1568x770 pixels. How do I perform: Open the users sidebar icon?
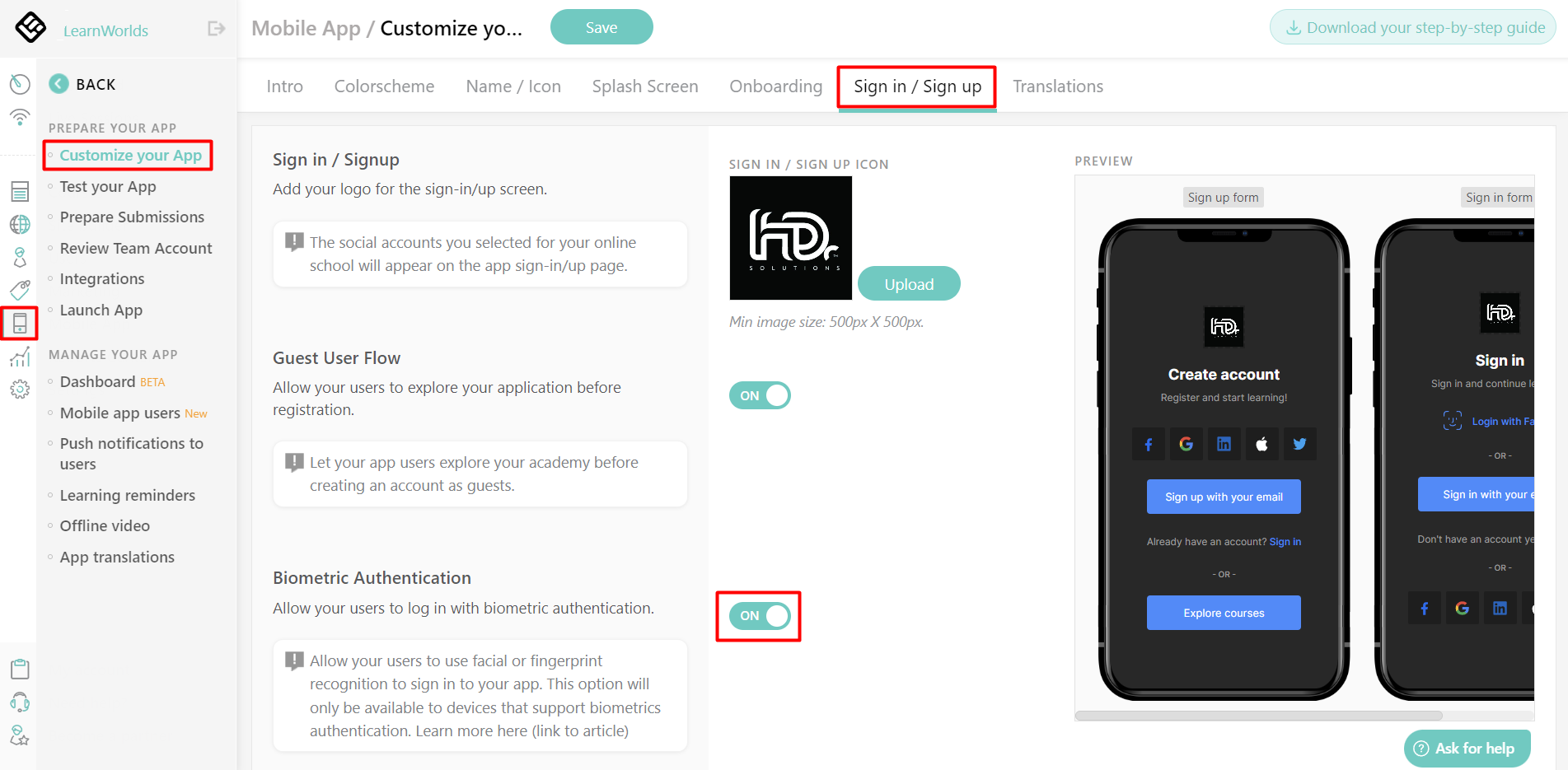[x=20, y=257]
